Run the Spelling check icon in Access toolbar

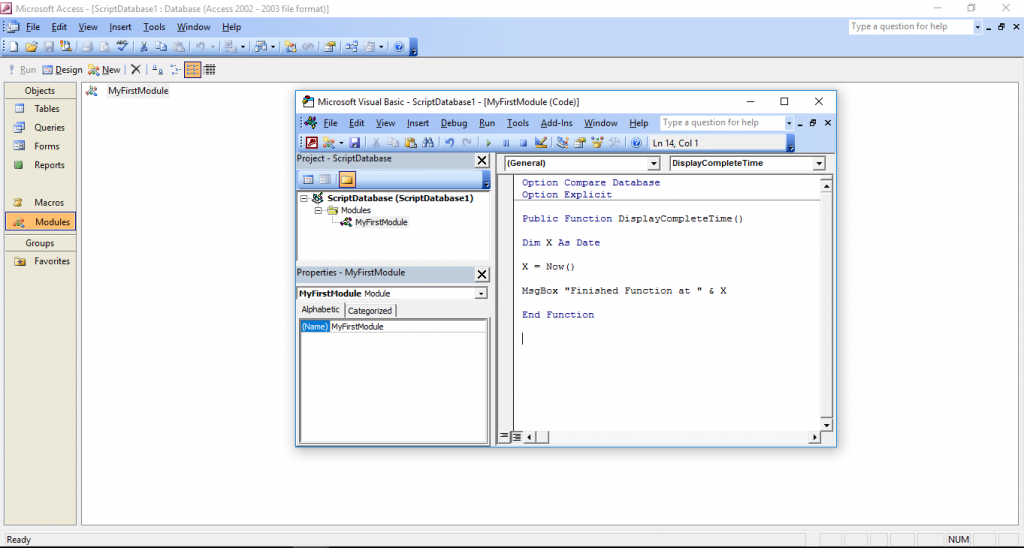point(122,46)
